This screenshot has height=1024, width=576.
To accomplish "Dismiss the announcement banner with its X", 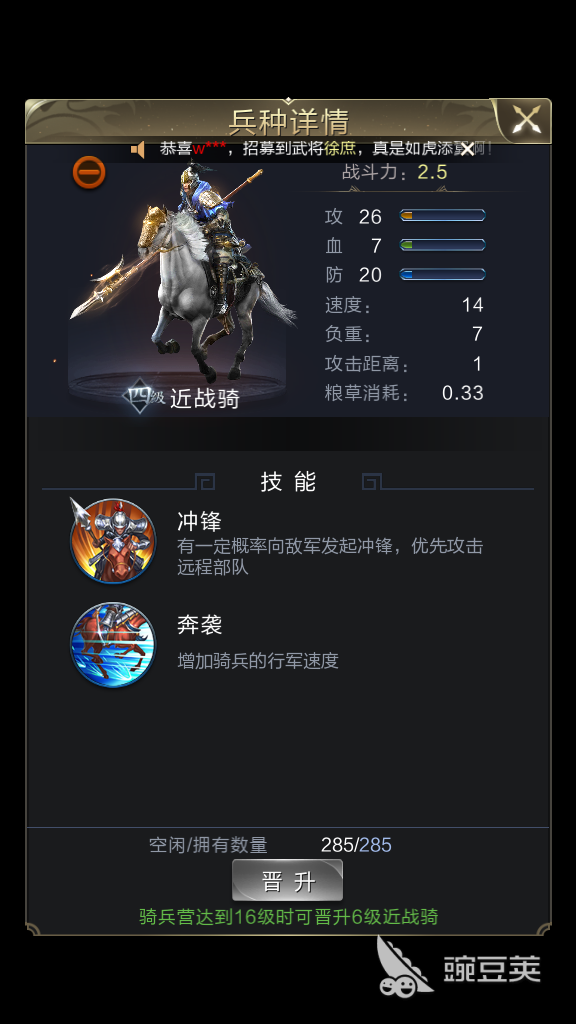I will pos(467,149).
